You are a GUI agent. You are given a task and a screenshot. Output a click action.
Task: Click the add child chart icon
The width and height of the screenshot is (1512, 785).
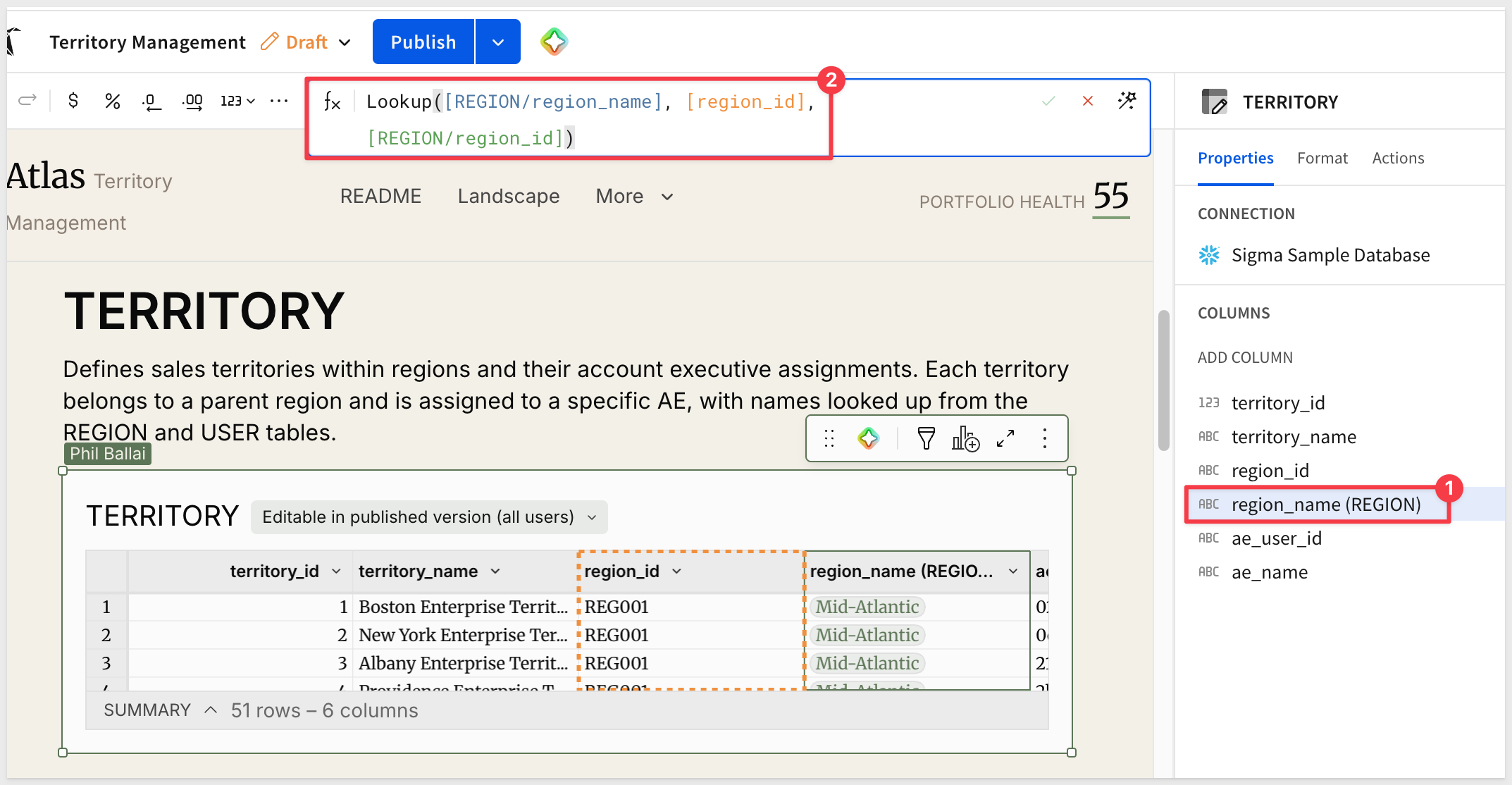[965, 438]
